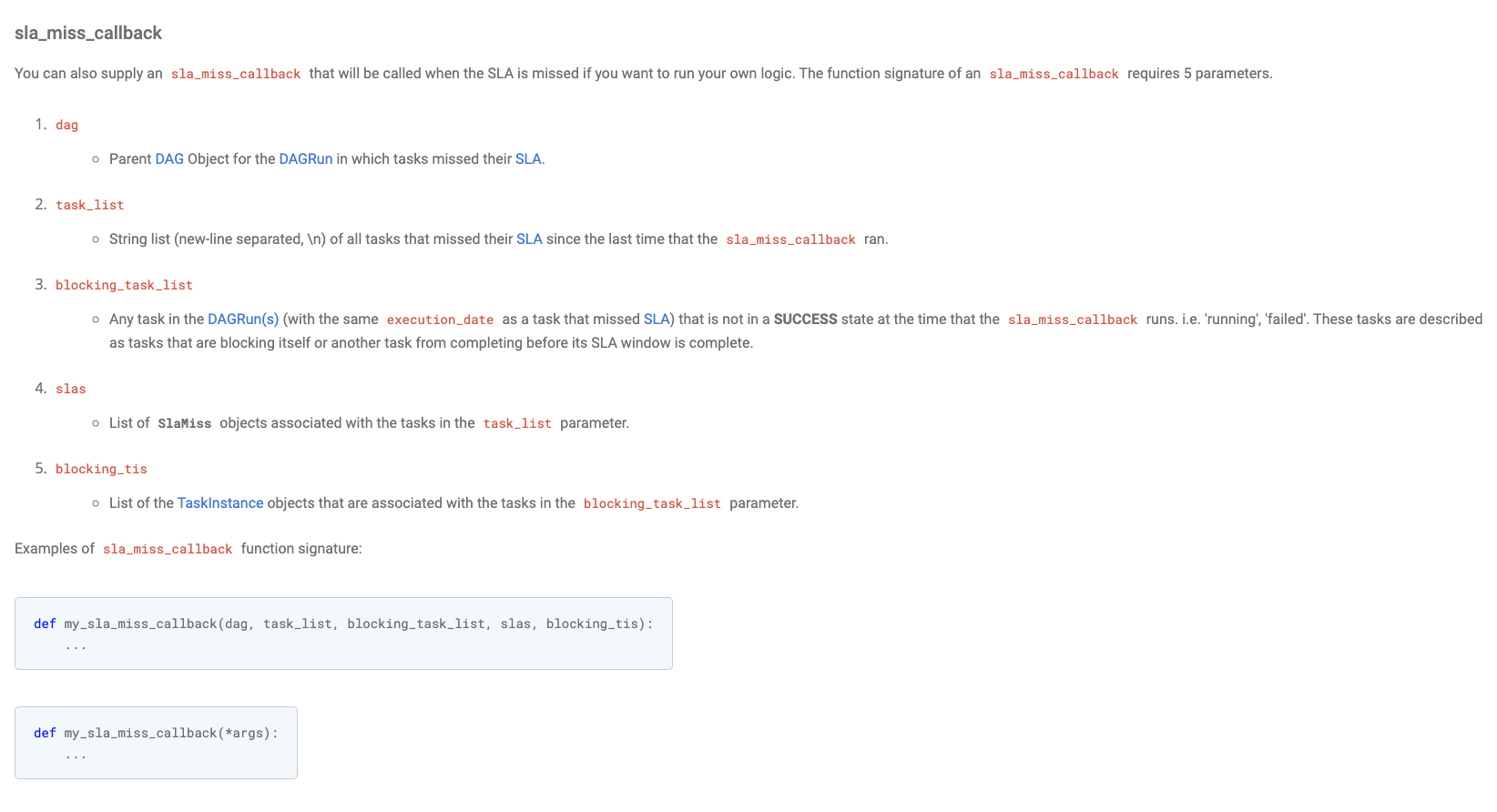
Task: Click the 'blocking_tis' parameter name in item 5
Action: point(101,469)
